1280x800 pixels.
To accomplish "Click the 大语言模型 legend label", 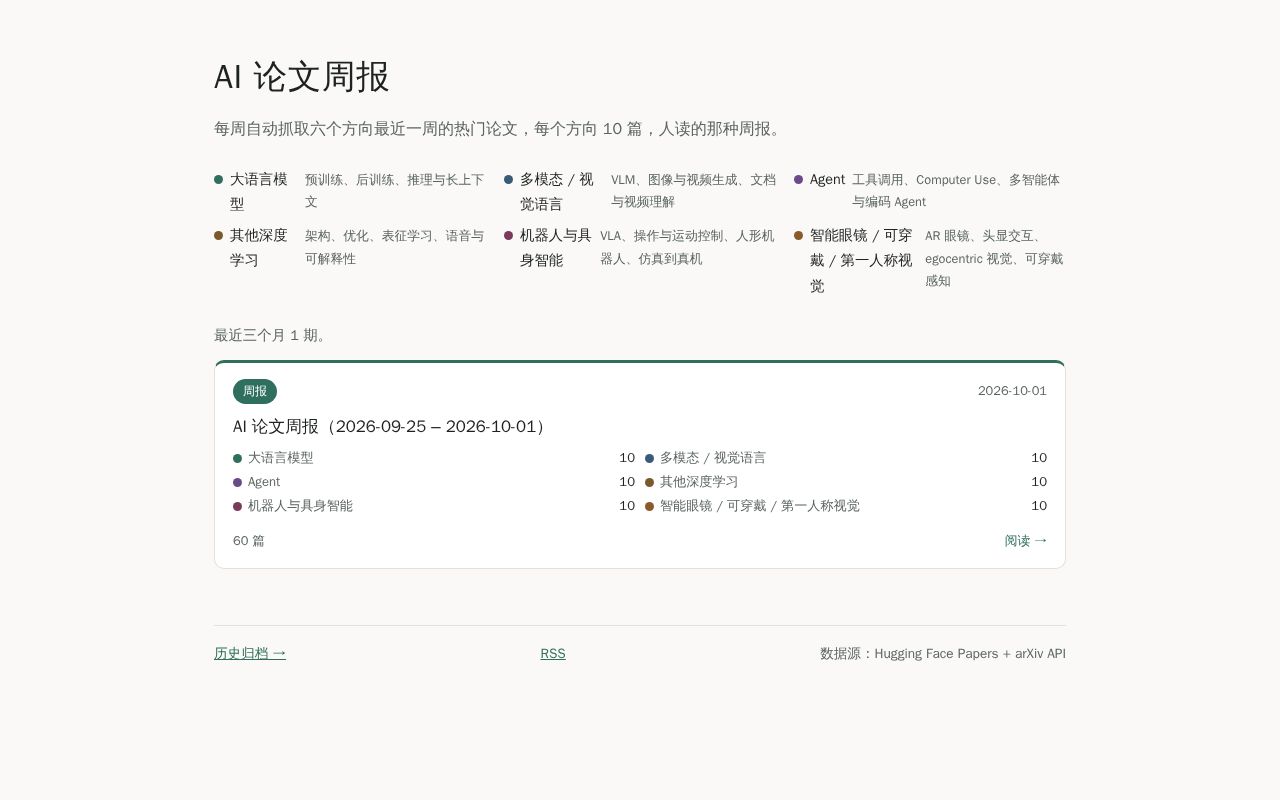I will click(x=259, y=191).
